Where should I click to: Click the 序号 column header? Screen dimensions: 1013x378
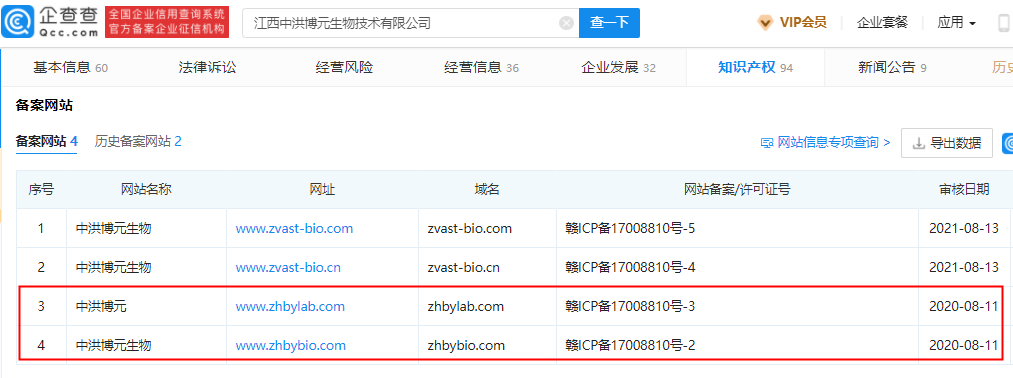[41, 189]
